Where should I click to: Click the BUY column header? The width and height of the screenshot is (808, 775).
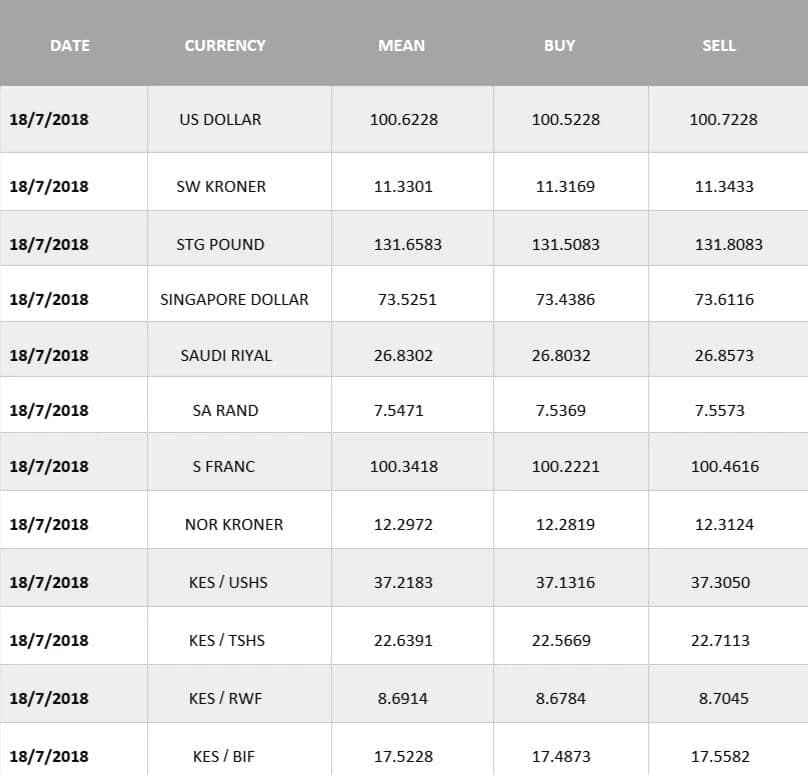point(559,45)
